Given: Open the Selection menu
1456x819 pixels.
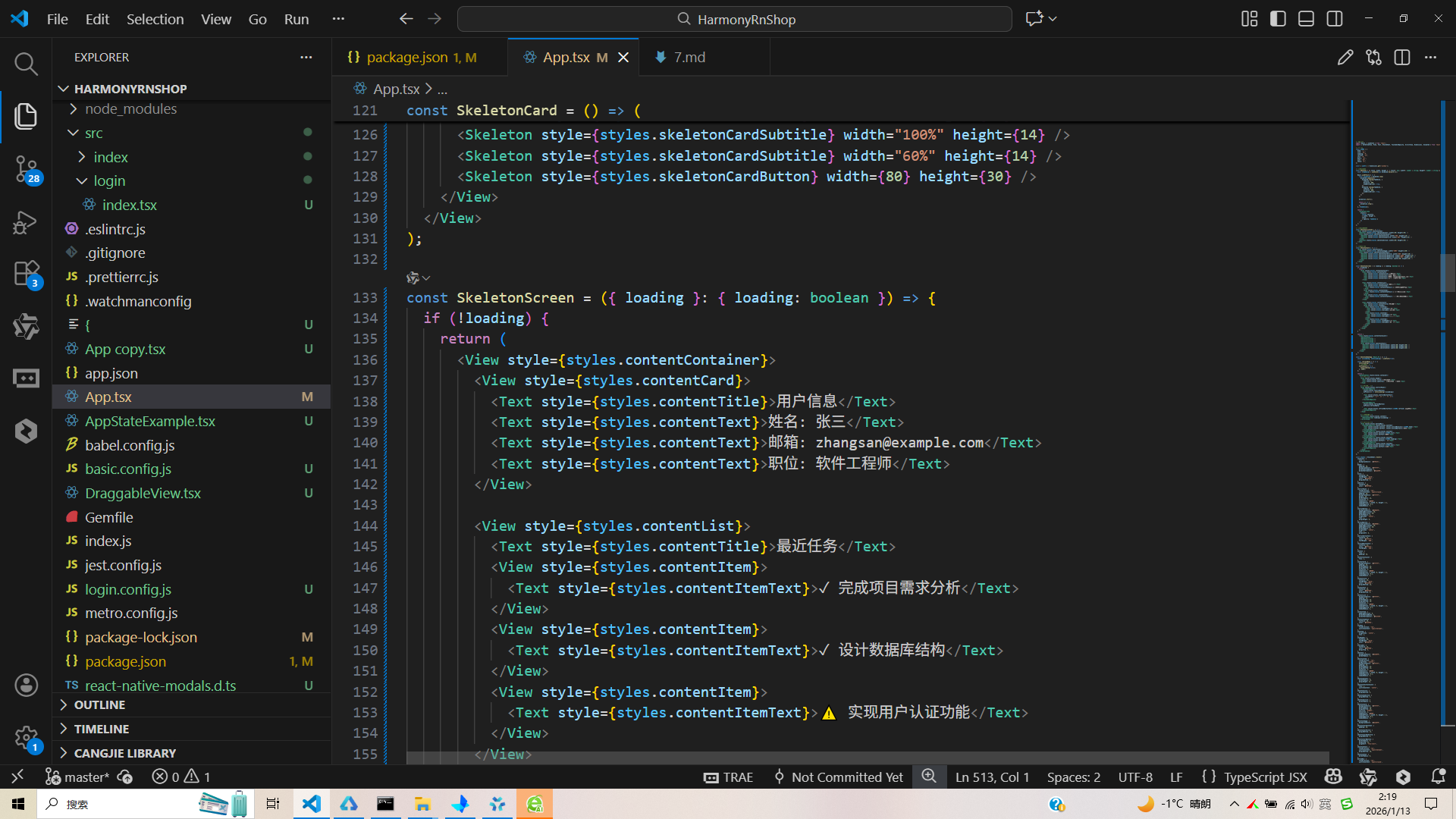Looking at the screenshot, I should [x=155, y=19].
